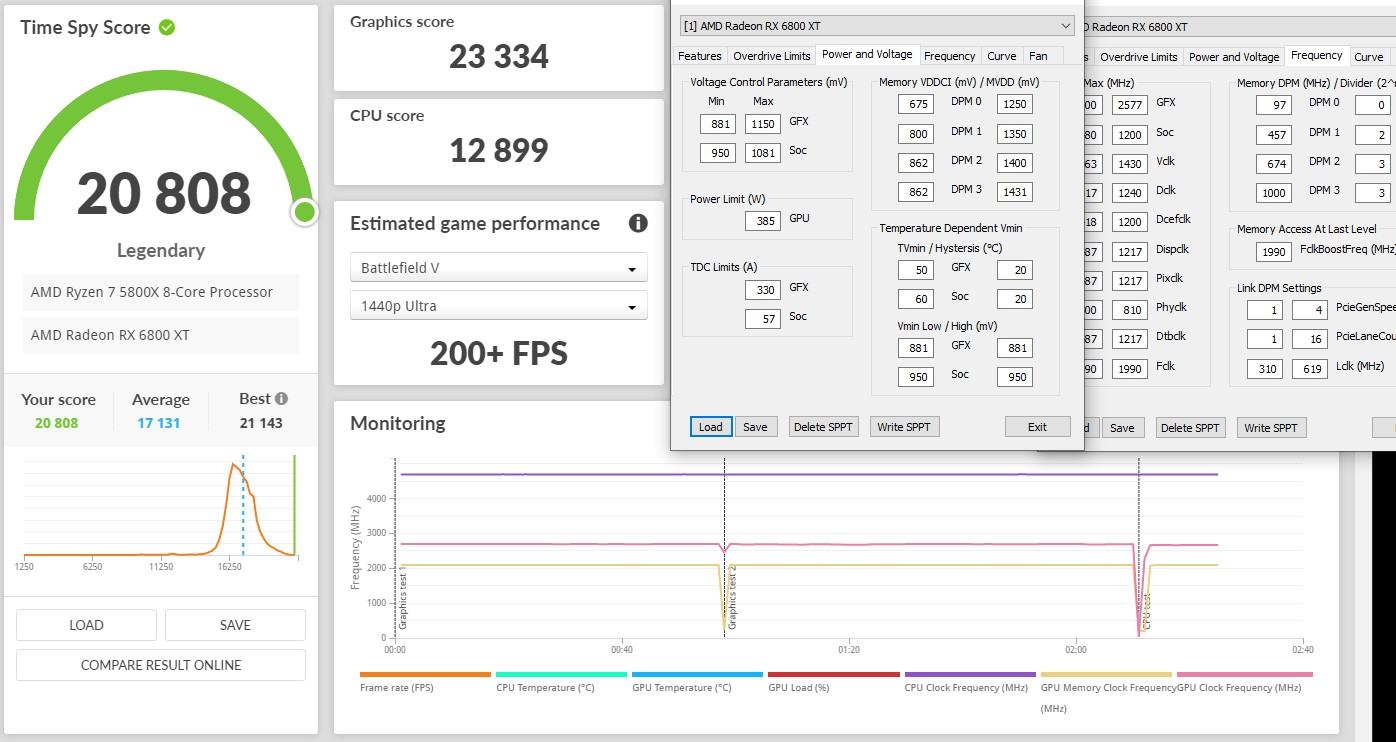
Task: Click the best score value 21 143
Action: tap(261, 423)
